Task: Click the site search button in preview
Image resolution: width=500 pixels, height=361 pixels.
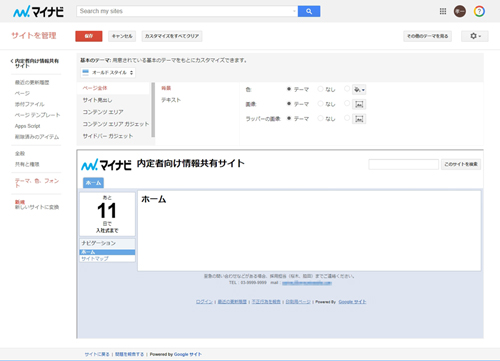Action: [461, 164]
